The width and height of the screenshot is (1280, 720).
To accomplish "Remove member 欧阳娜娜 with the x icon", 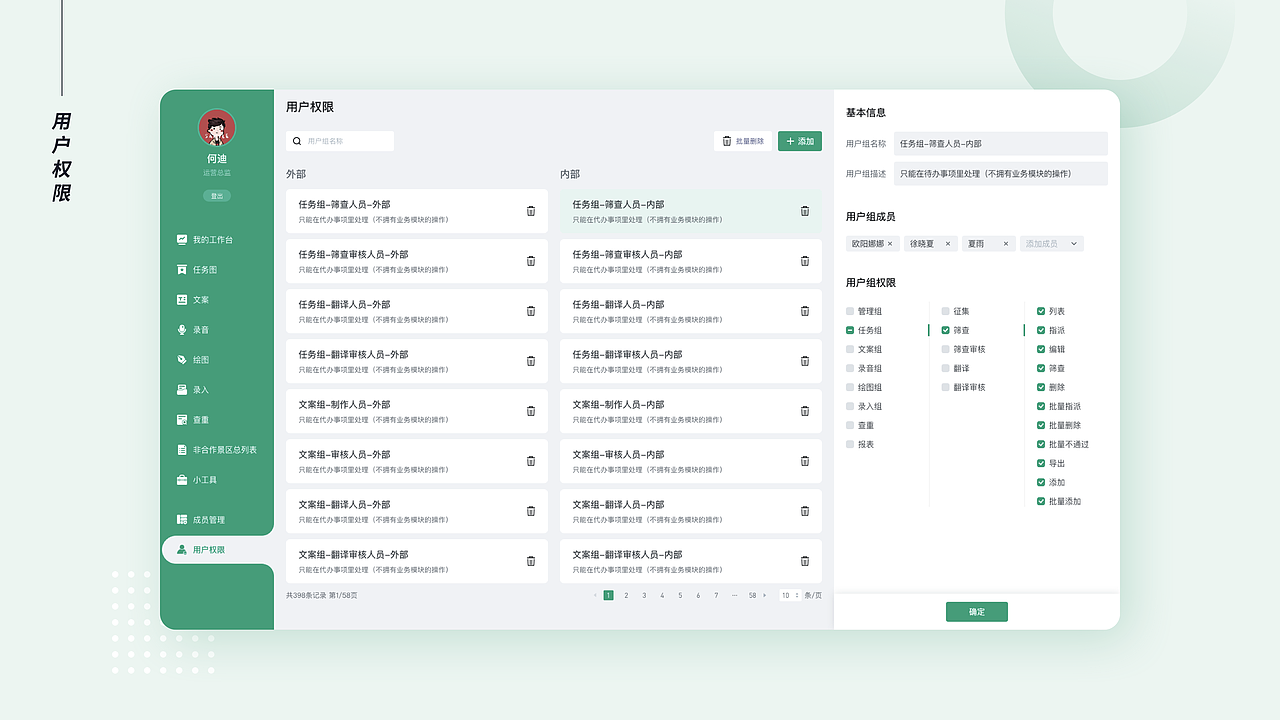I will tap(890, 244).
